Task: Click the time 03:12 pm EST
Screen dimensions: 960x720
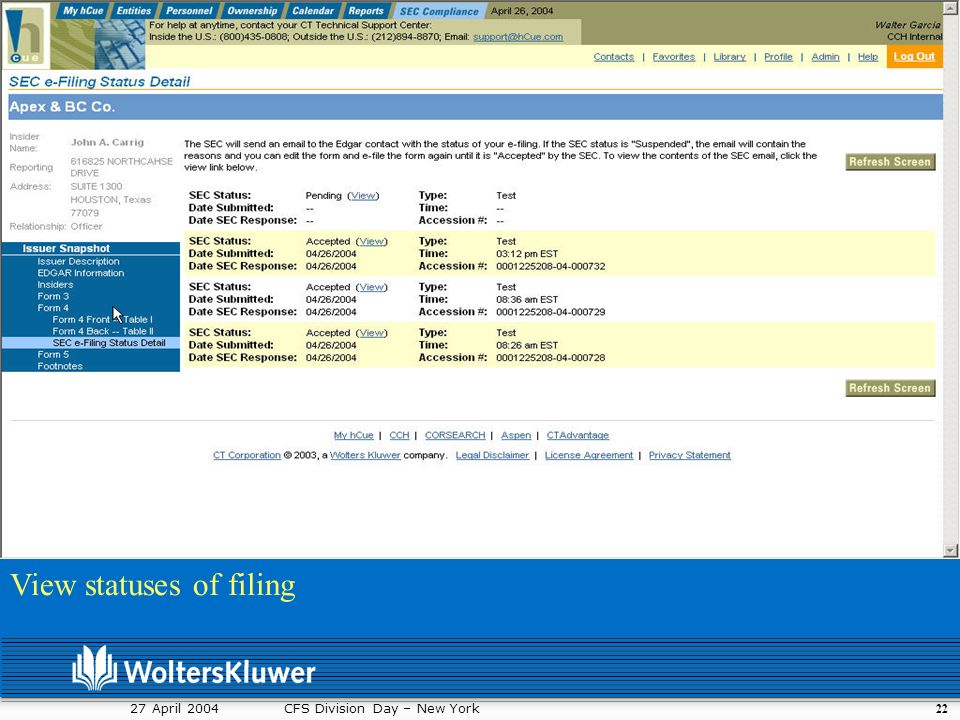Action: (527, 253)
